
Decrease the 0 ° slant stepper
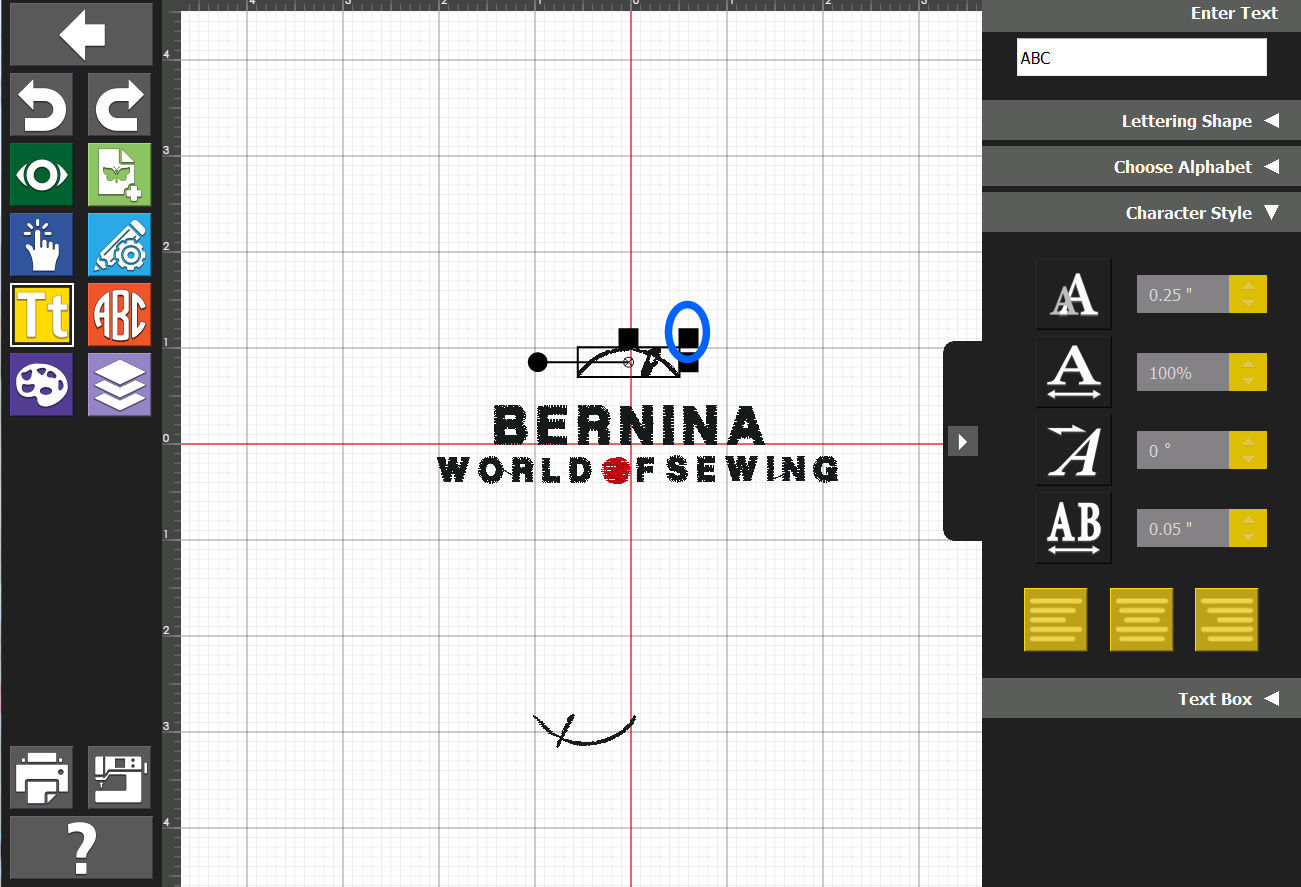pos(1247,460)
